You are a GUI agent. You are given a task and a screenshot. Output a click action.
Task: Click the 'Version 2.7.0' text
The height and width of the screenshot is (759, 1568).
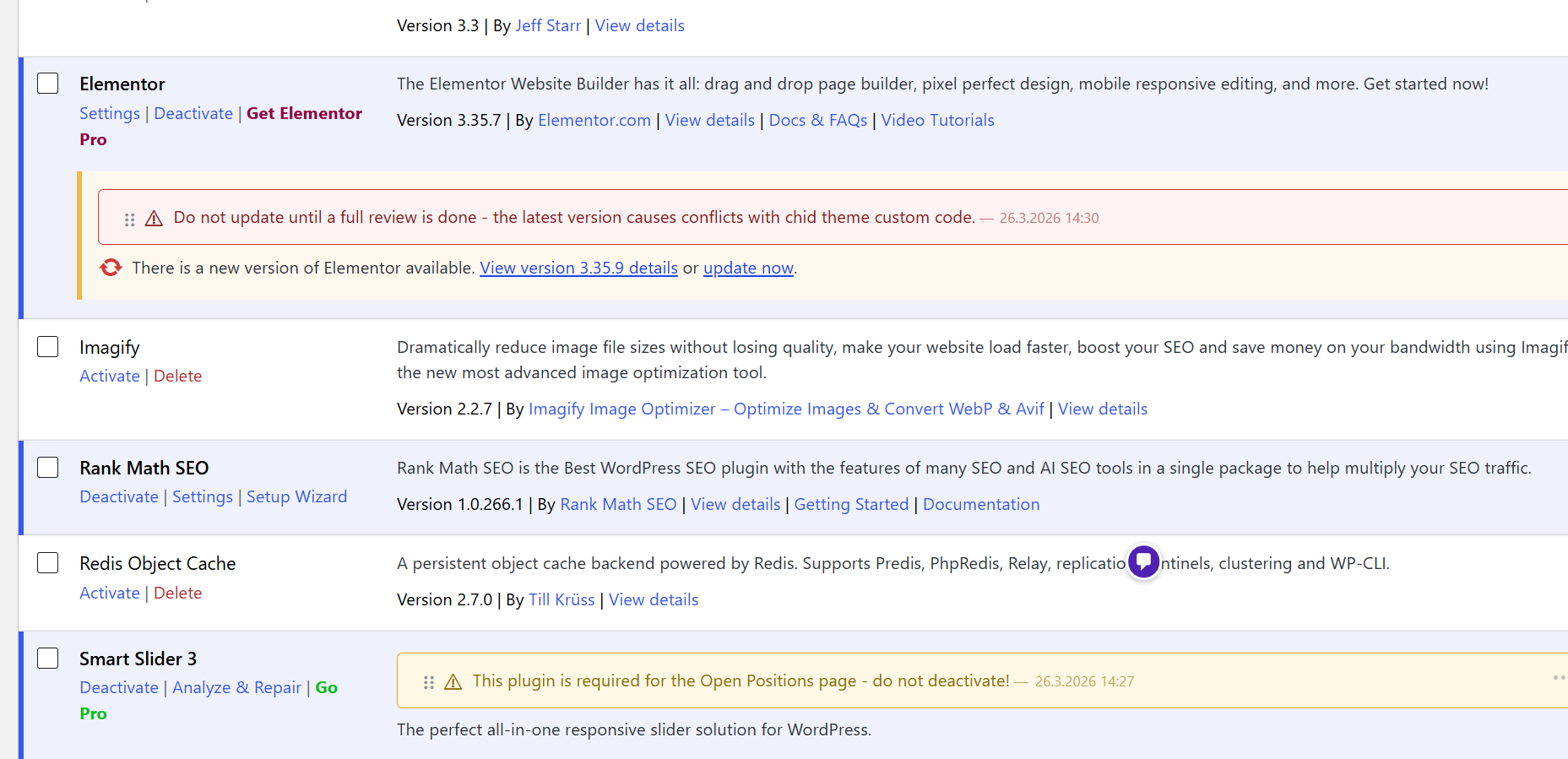[444, 599]
